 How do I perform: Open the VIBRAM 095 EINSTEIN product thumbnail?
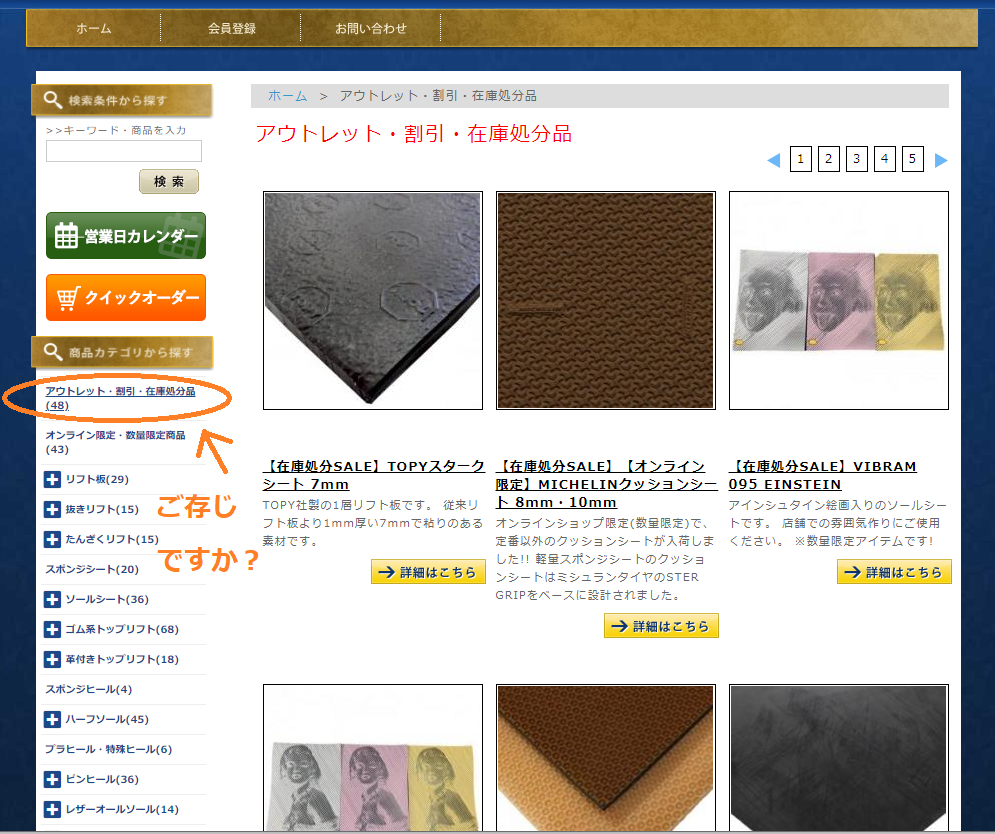(839, 300)
